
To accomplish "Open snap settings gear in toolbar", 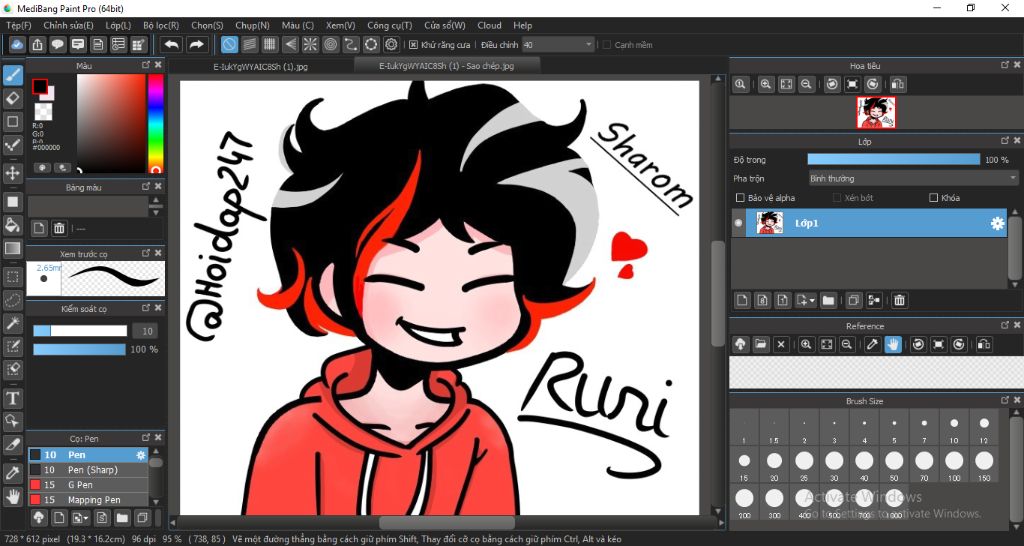I will pyautogui.click(x=391, y=44).
